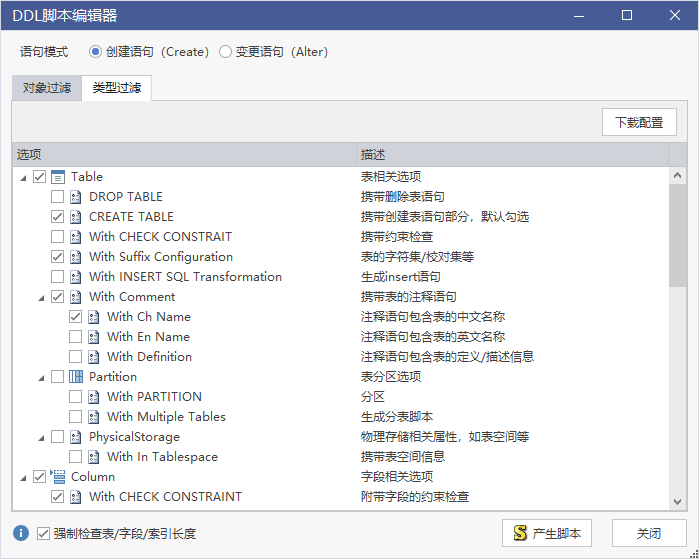
Task: Click the scrollbar down arrow
Action: (678, 501)
